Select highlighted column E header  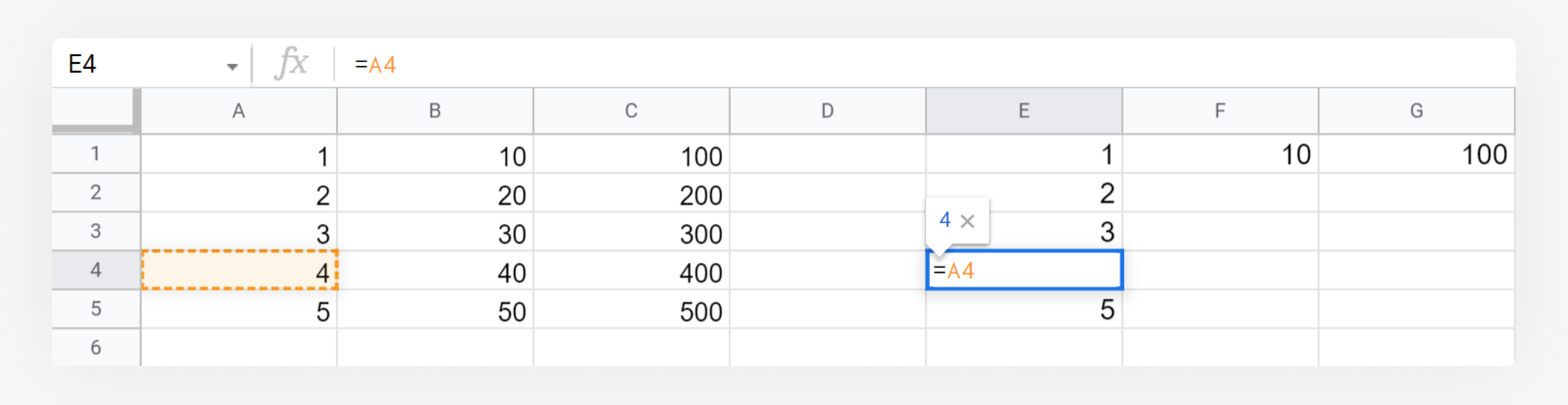pyautogui.click(x=1024, y=111)
